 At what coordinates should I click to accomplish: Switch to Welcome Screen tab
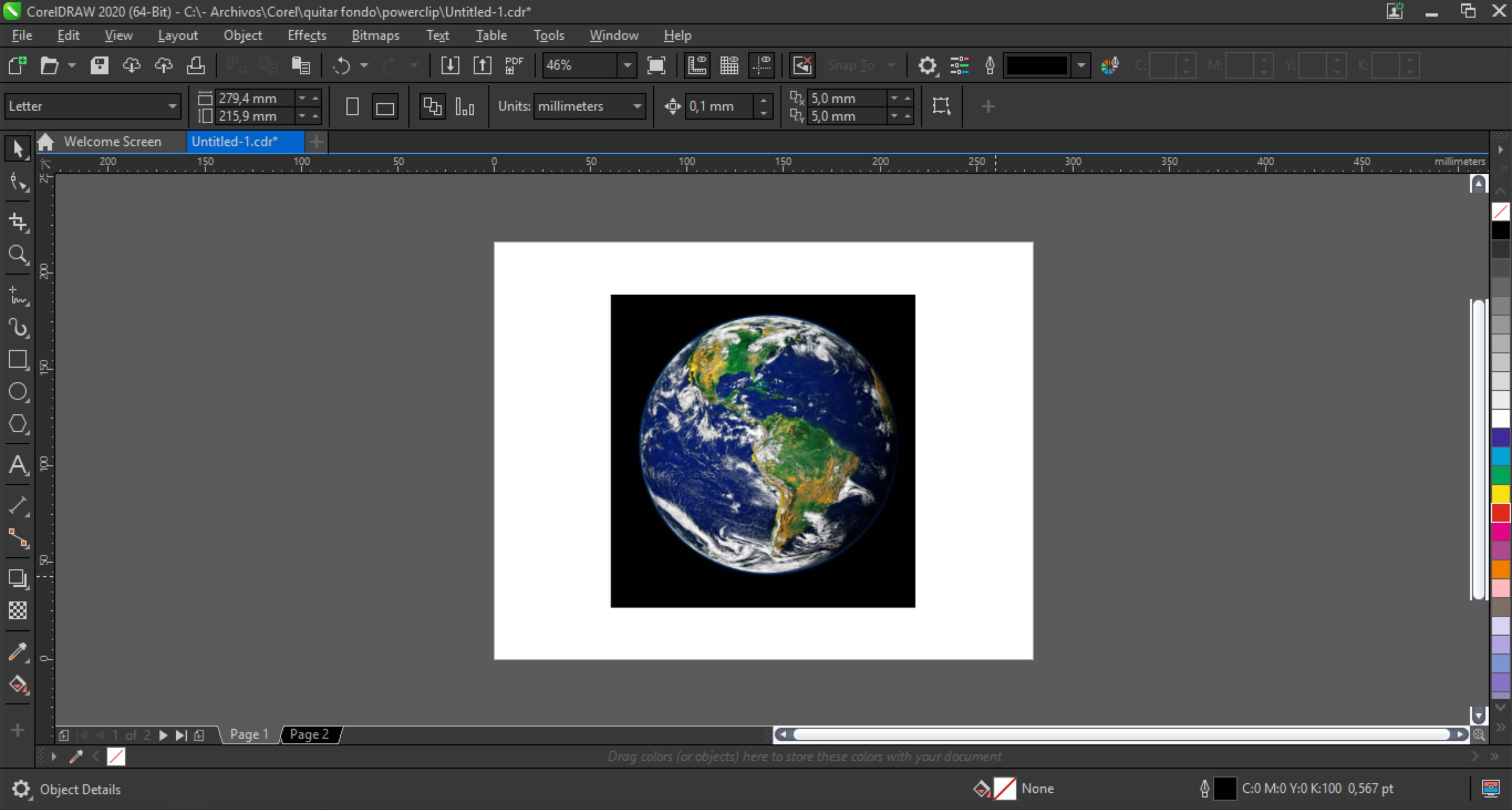pyautogui.click(x=113, y=141)
